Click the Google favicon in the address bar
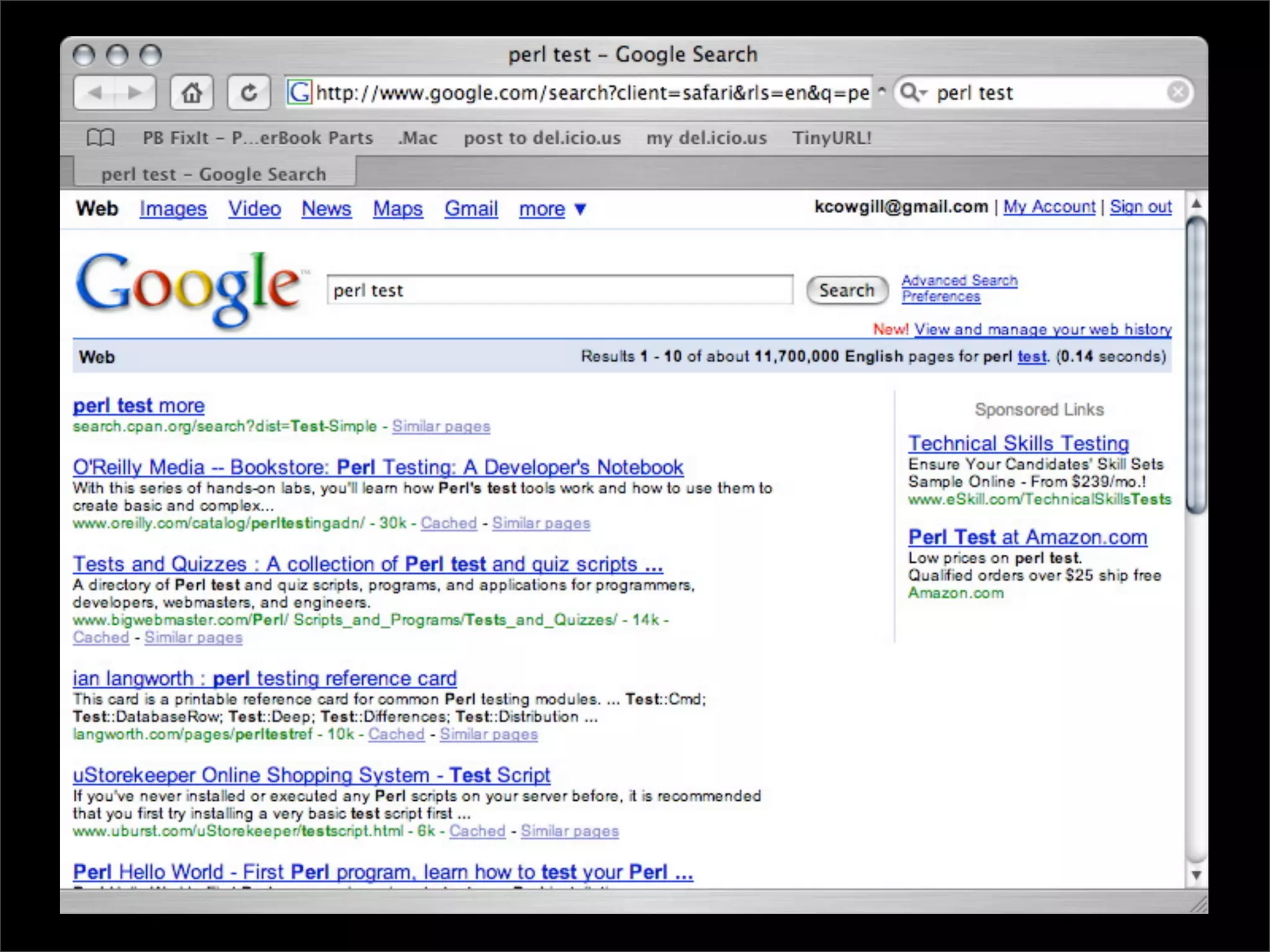The image size is (1270, 952). coord(300,92)
